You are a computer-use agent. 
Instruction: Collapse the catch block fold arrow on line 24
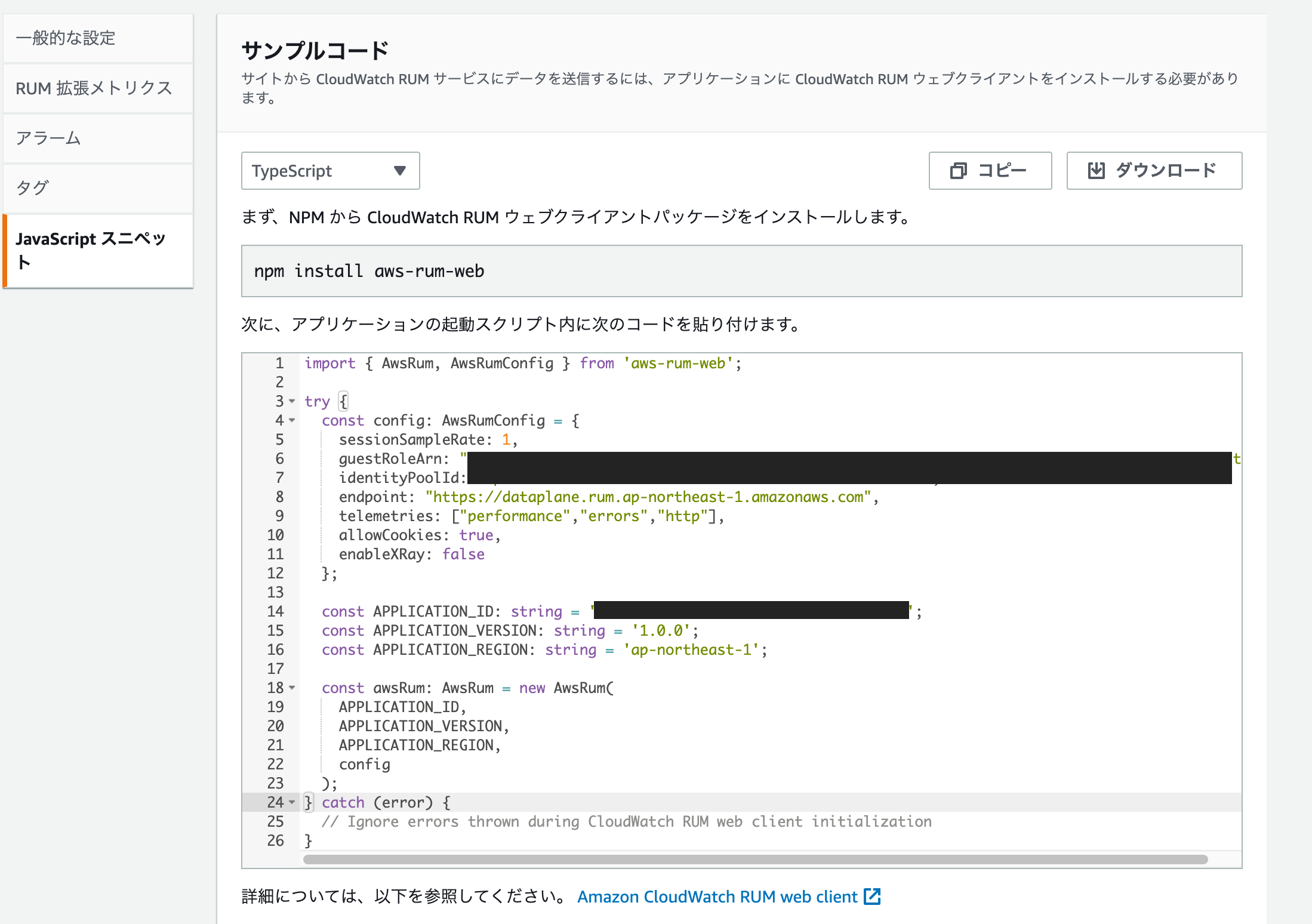tap(292, 802)
